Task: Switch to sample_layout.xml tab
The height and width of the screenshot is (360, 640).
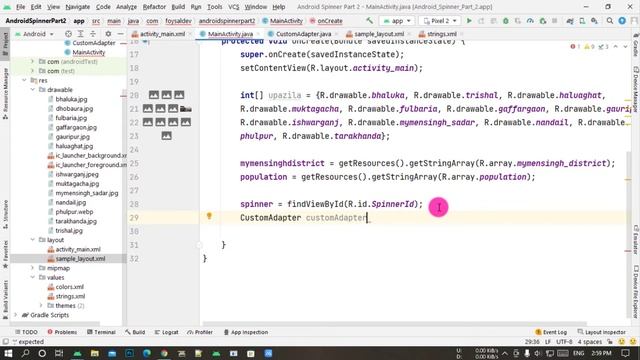Action: point(379,34)
